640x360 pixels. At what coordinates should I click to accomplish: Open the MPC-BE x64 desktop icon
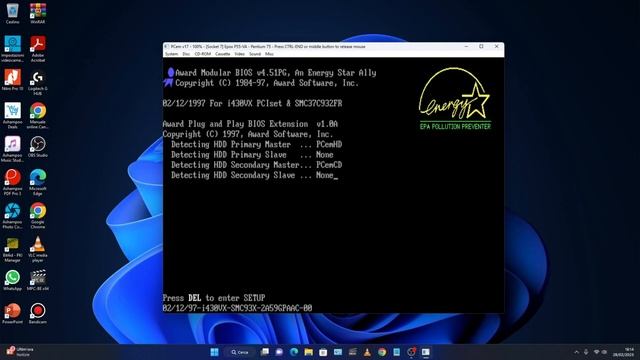coord(38,280)
